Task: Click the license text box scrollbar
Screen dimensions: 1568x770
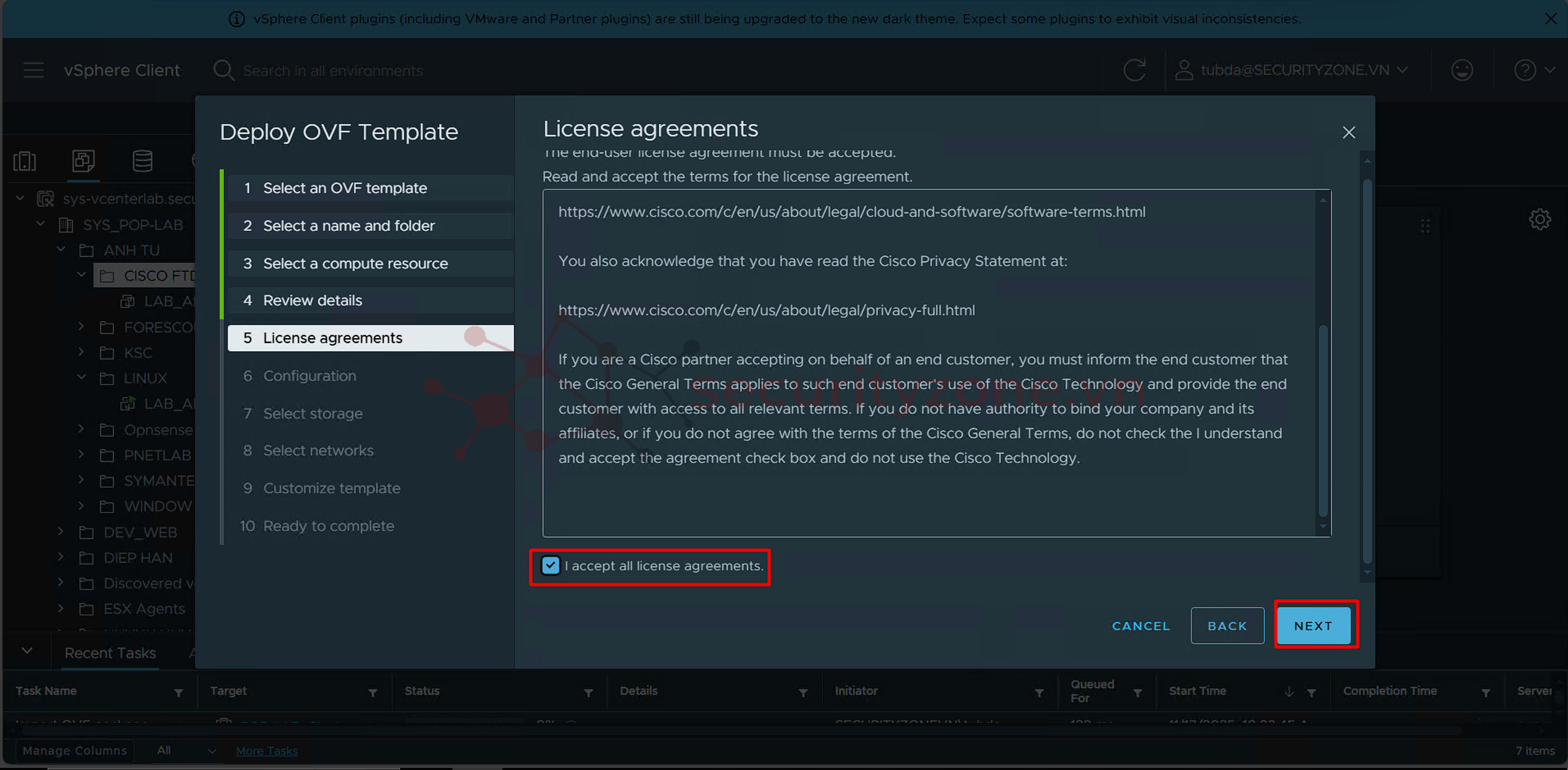Action: tap(1322, 420)
